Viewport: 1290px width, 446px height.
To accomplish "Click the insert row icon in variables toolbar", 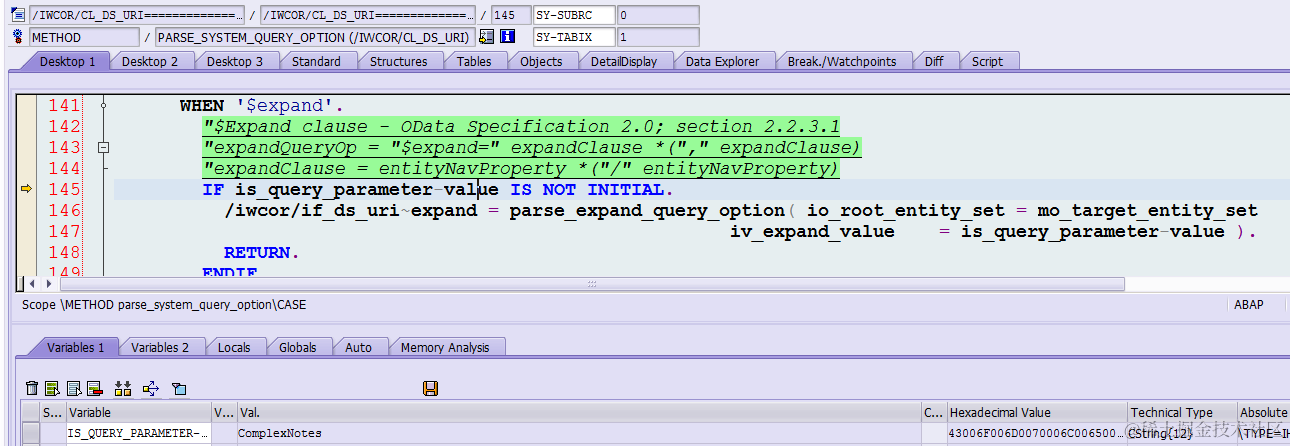I will [x=52, y=388].
